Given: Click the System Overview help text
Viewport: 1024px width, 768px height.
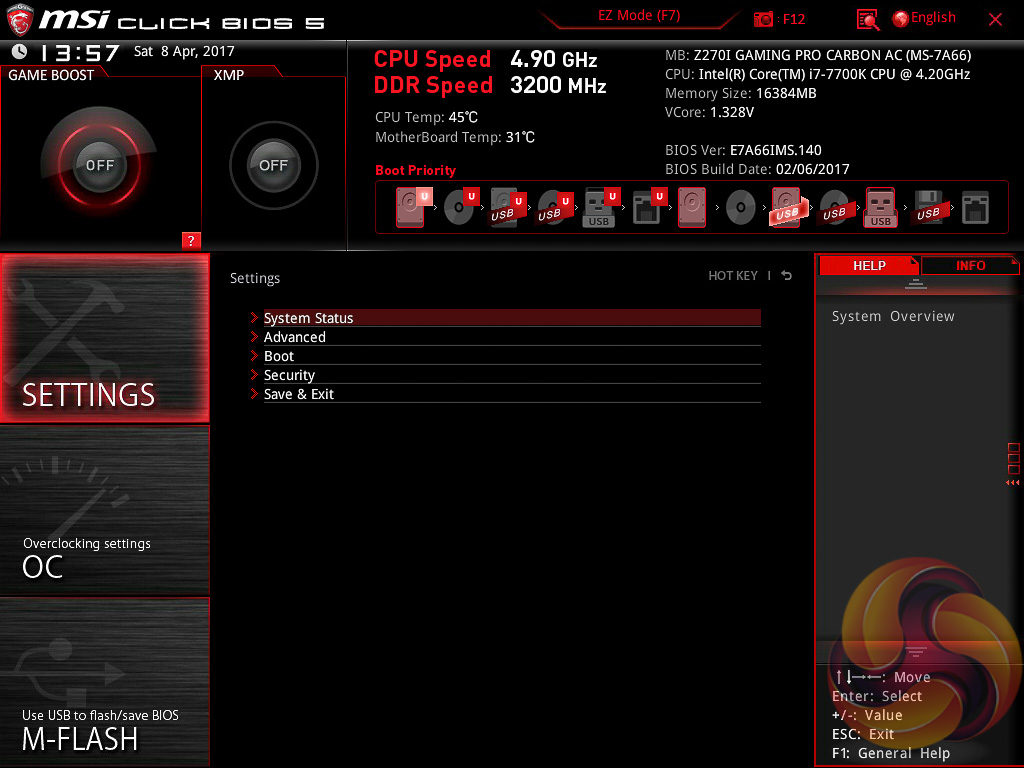Looking at the screenshot, I should pyautogui.click(x=893, y=316).
